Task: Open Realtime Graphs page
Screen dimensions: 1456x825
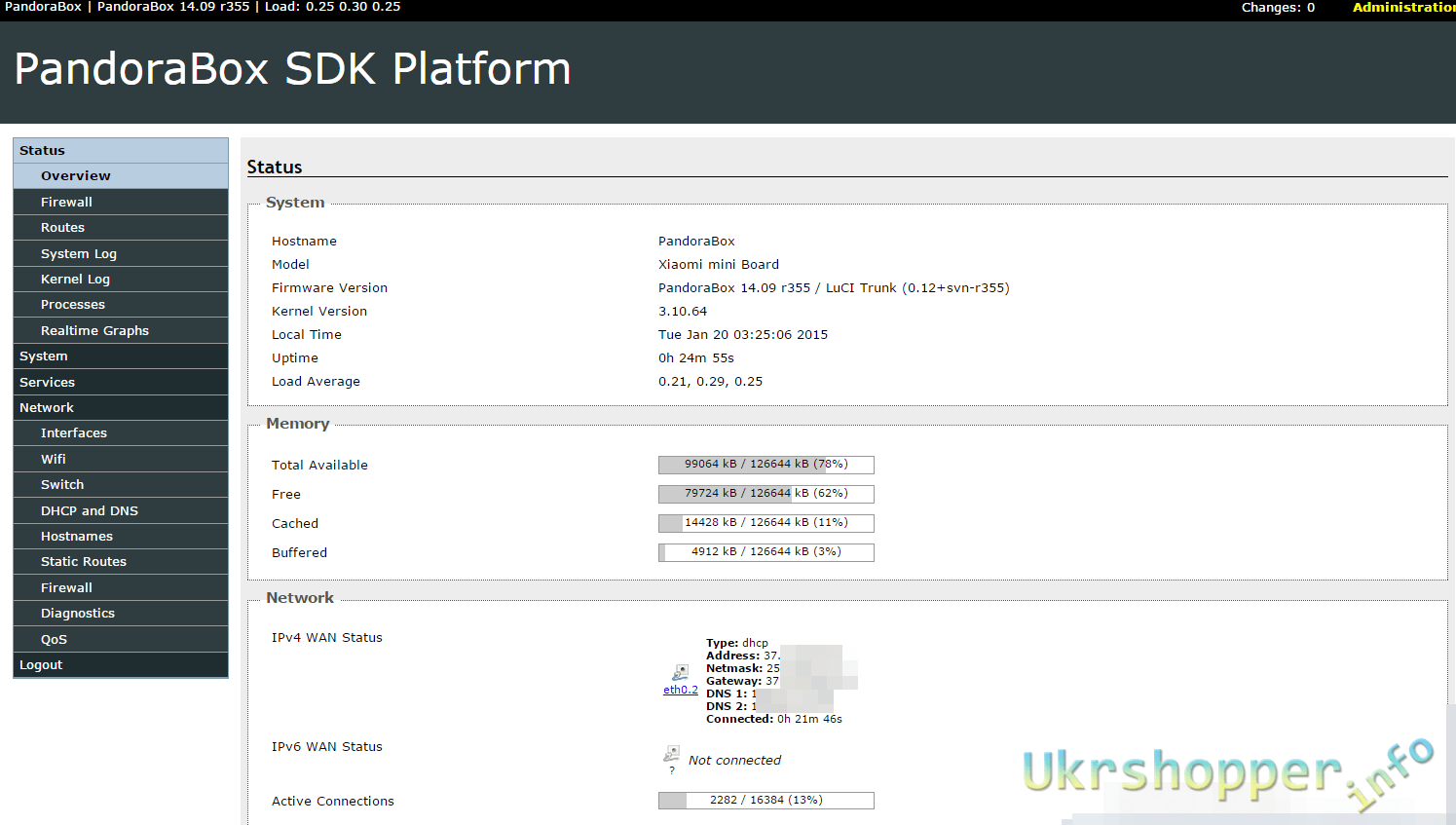Action: tap(121, 330)
